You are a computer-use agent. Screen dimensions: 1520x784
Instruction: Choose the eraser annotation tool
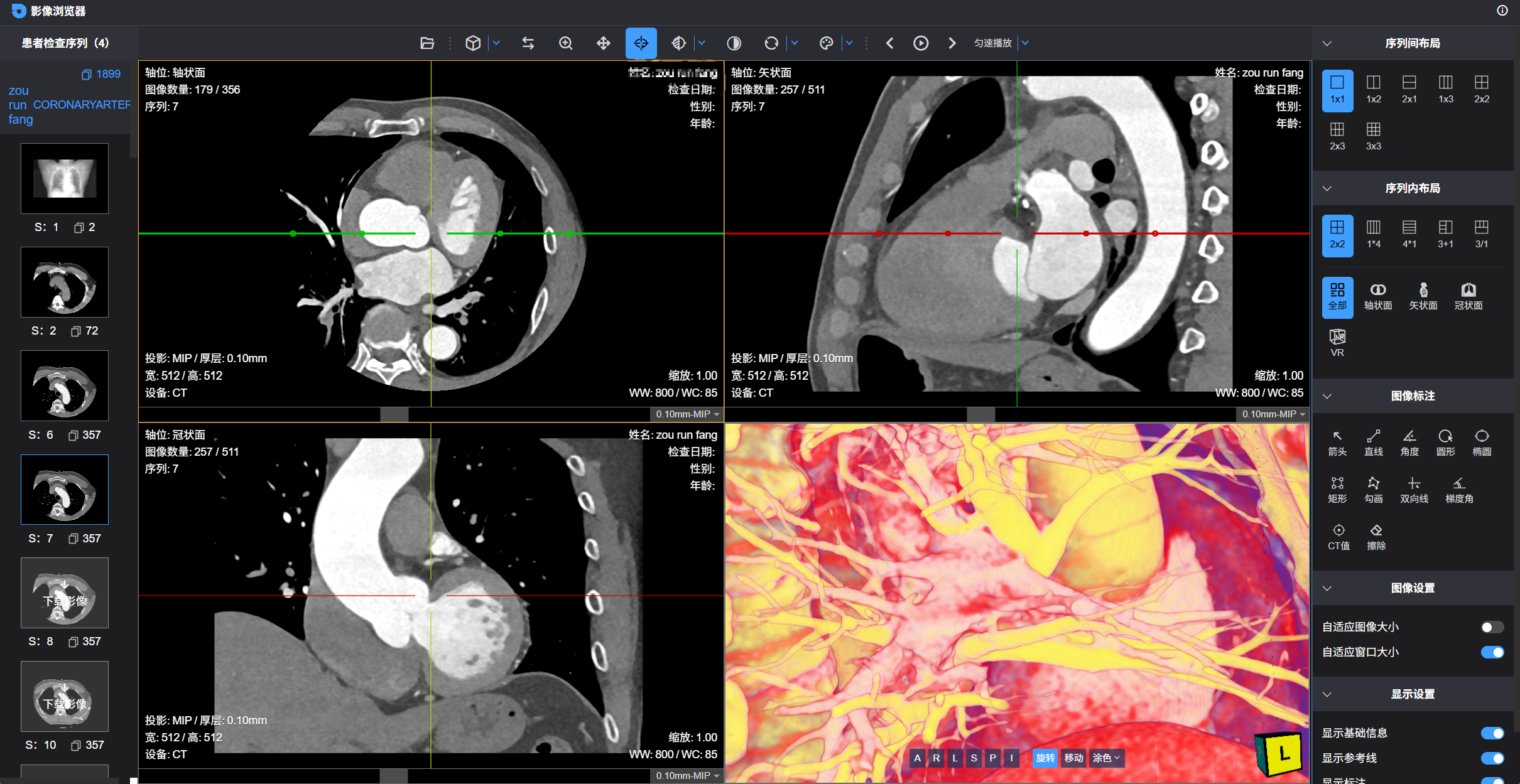1376,537
